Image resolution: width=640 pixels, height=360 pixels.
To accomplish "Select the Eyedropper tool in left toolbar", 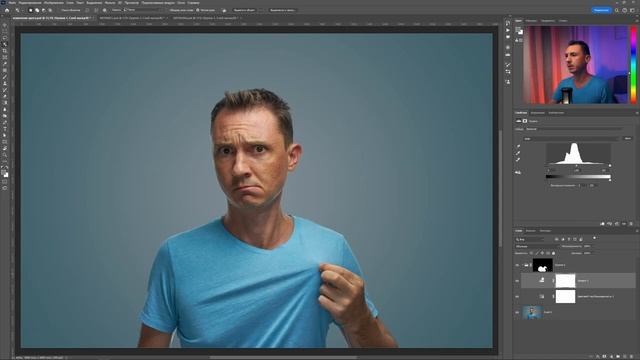I will click(5, 64).
